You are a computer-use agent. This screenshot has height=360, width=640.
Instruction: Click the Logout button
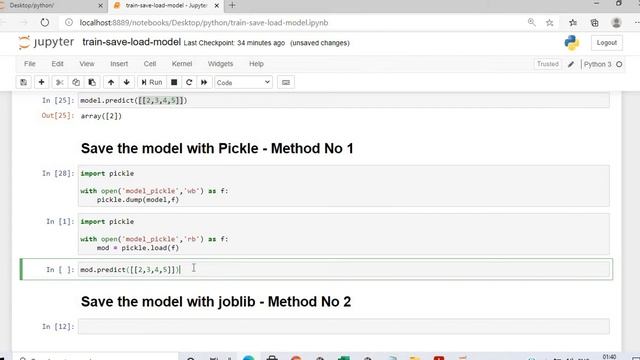tap(607, 43)
